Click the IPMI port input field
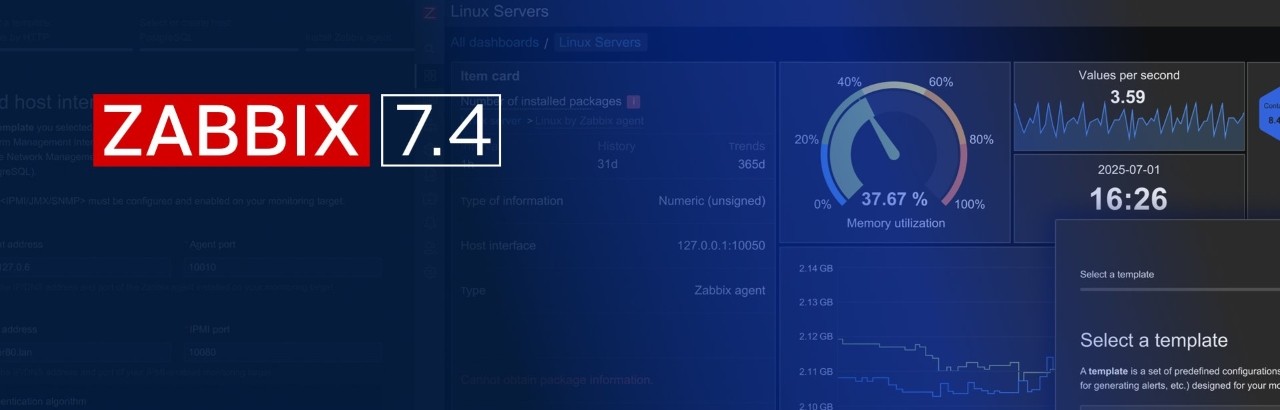Viewport: 1280px width, 410px height. pyautogui.click(x=281, y=353)
